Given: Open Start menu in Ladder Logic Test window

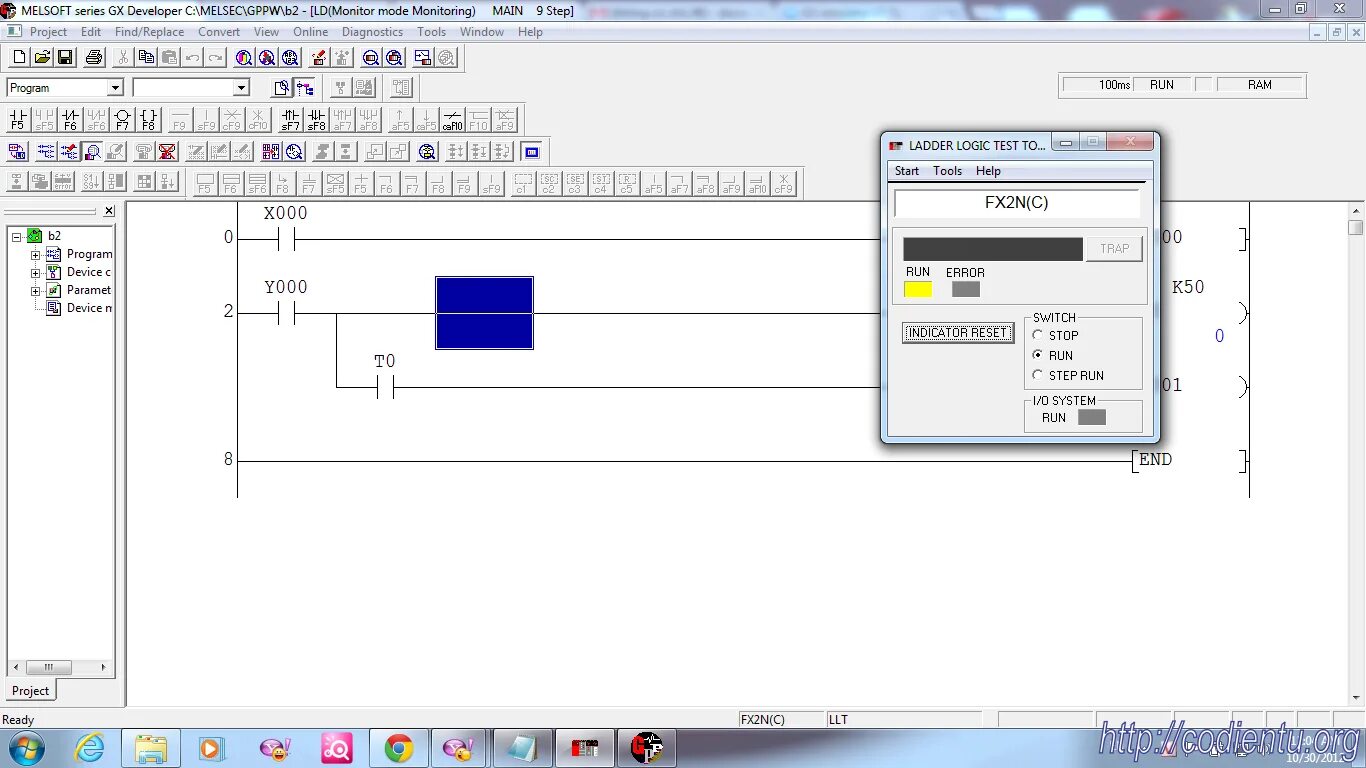Looking at the screenshot, I should (907, 171).
